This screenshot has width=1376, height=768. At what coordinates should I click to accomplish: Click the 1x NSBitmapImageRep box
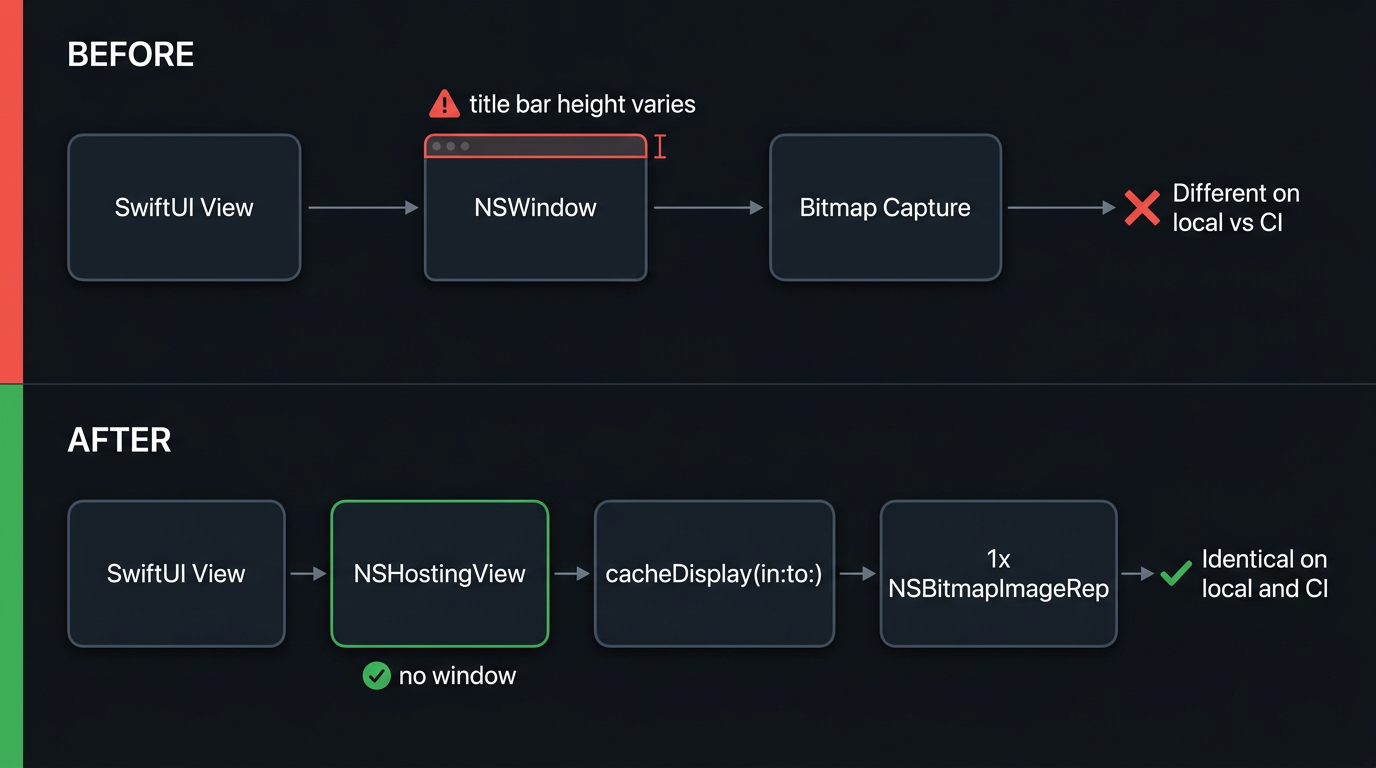998,574
